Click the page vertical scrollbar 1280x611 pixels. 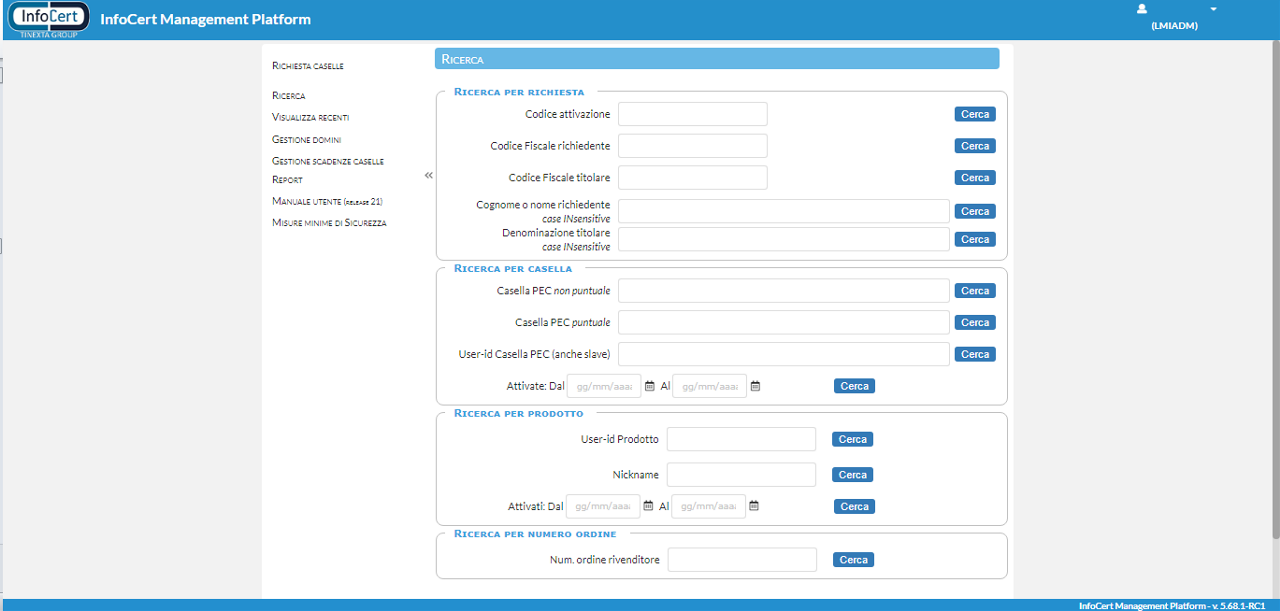(1275, 300)
